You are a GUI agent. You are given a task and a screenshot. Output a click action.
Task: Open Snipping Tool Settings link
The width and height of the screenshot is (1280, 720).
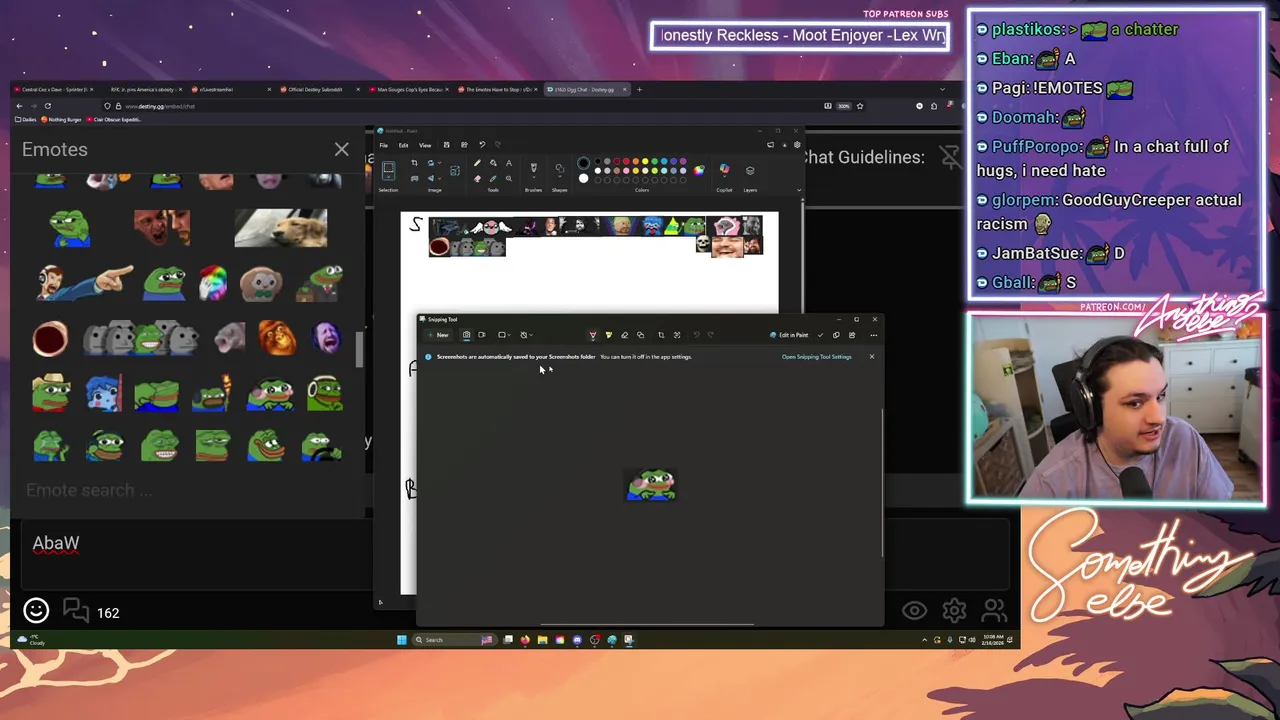817,357
